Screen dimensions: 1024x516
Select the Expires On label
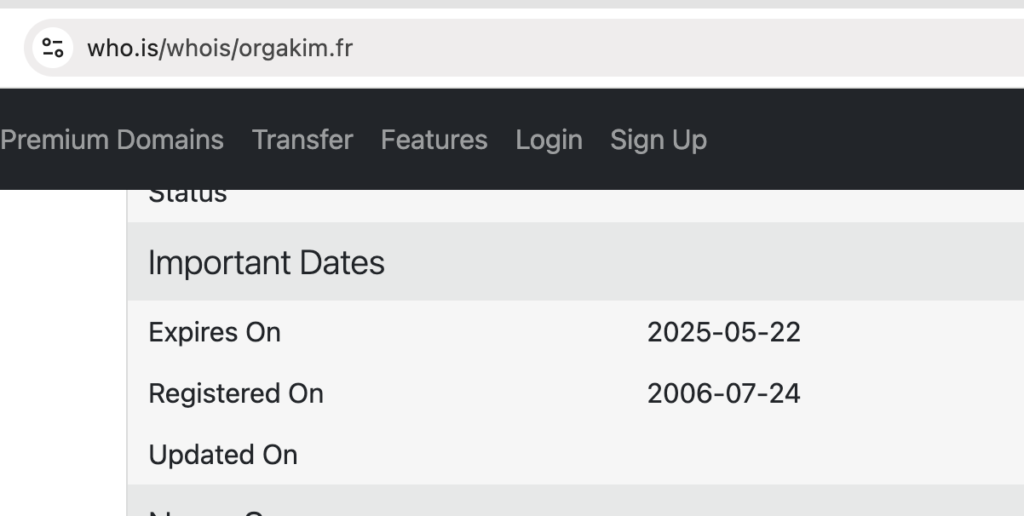tap(215, 332)
